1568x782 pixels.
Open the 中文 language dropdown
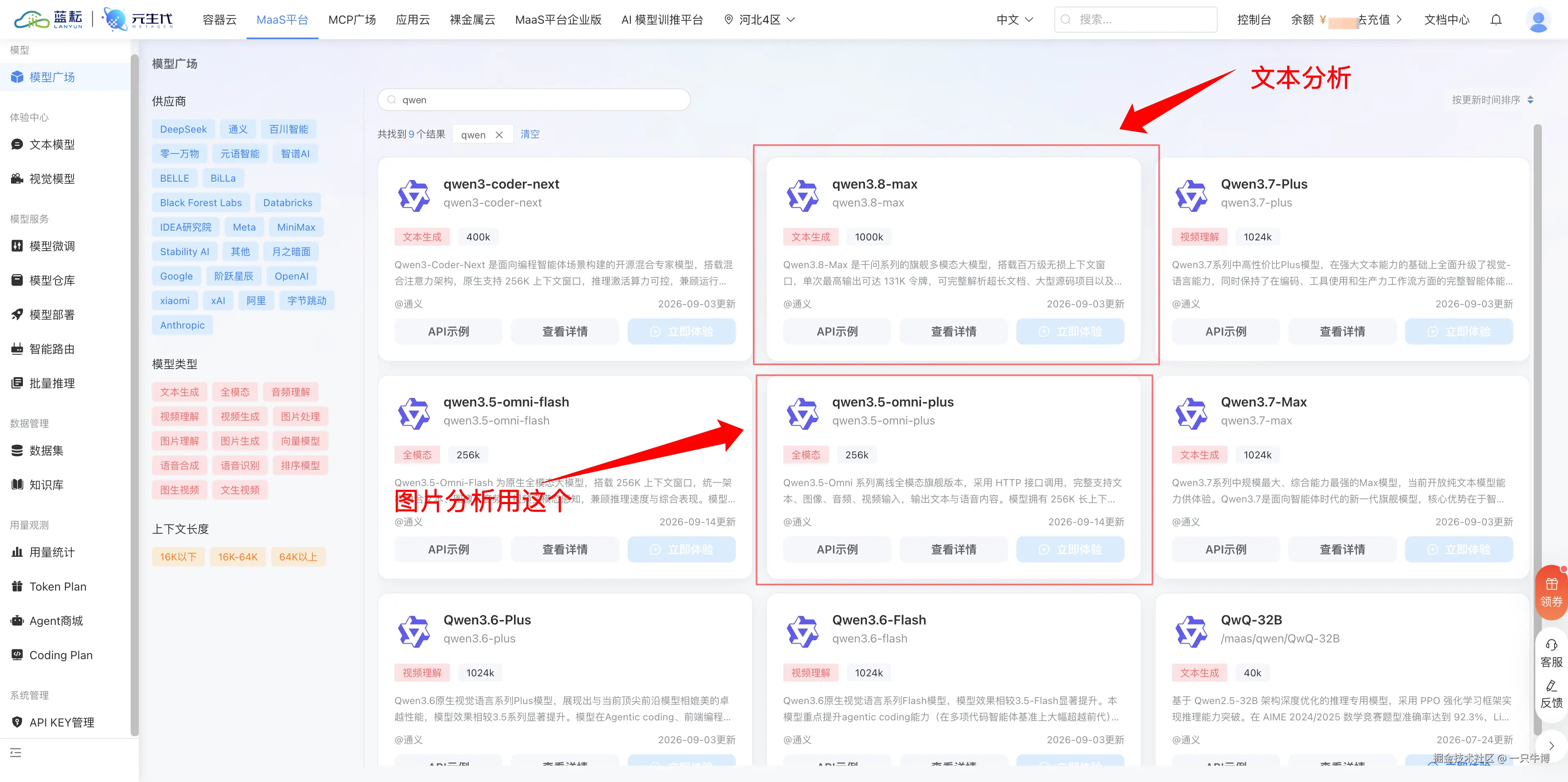click(1015, 20)
